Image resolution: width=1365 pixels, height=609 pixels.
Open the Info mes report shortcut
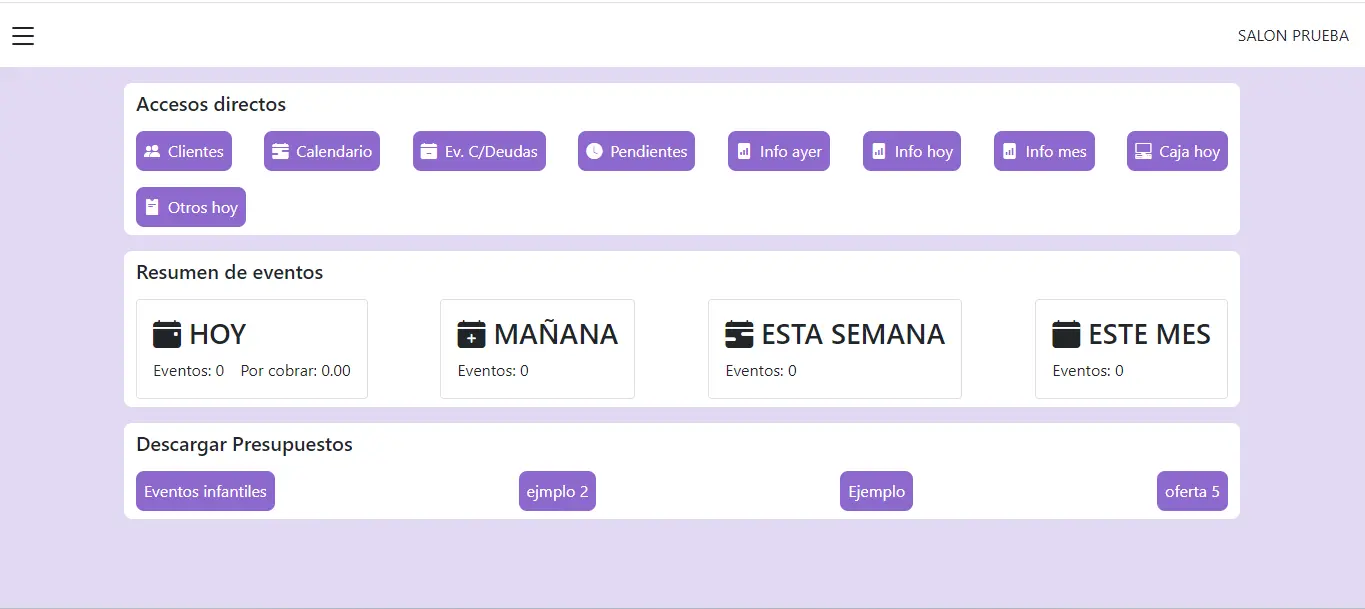[x=1044, y=151]
